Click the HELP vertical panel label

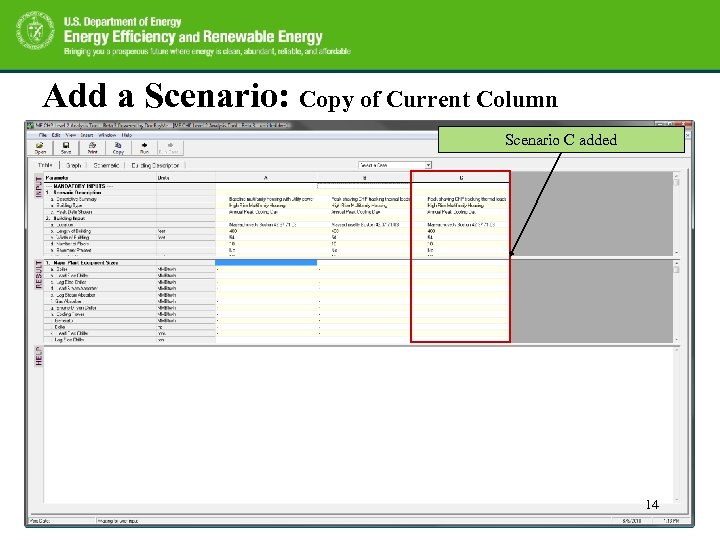point(39,356)
